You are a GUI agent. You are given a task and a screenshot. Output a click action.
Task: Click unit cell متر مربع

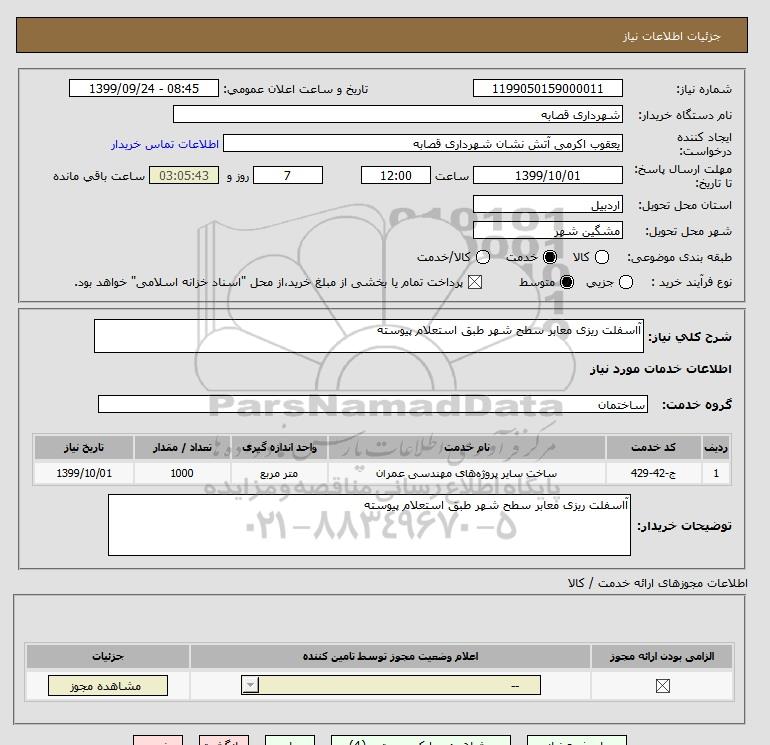pyautogui.click(x=279, y=473)
